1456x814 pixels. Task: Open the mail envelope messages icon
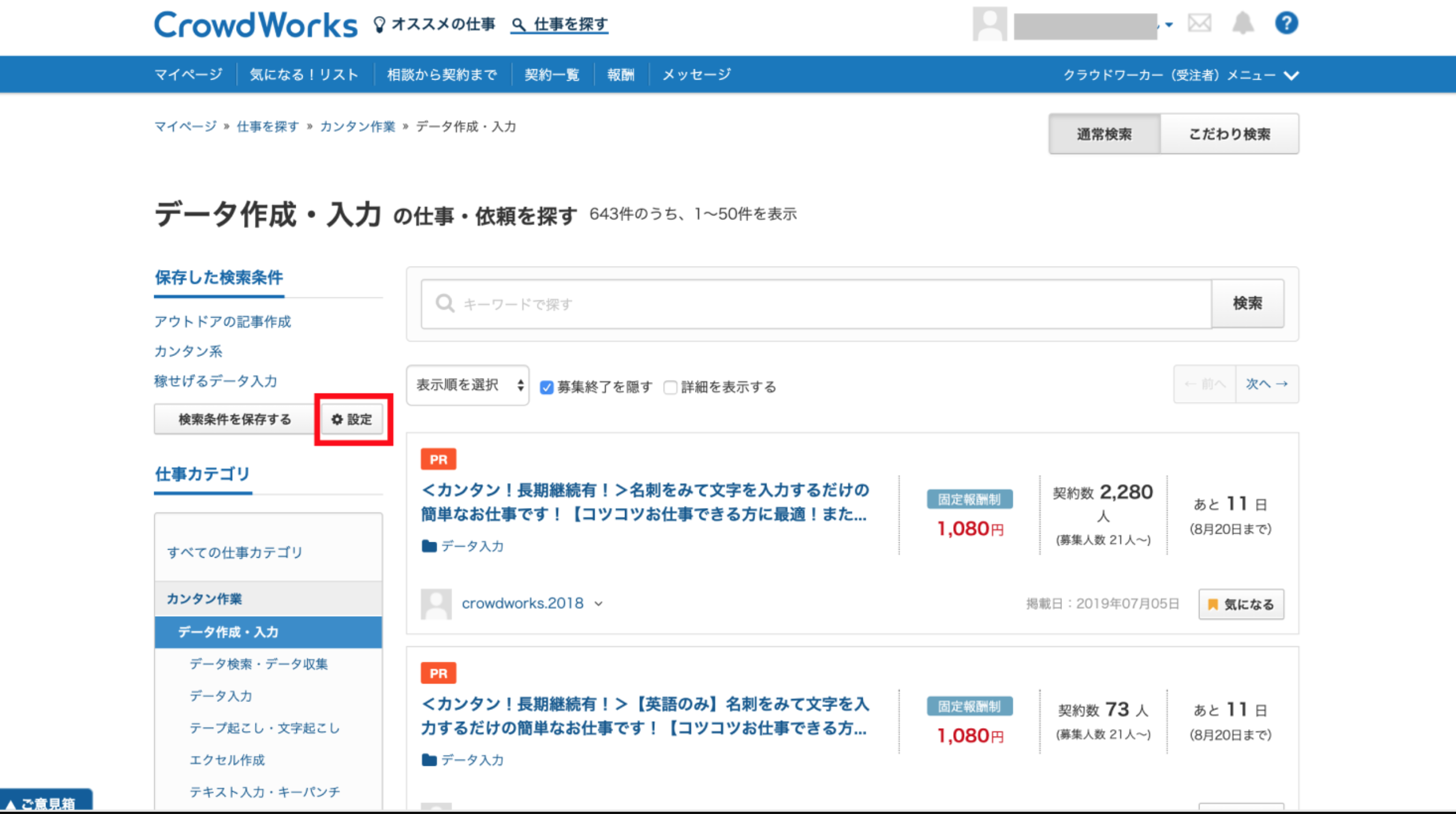[x=1199, y=24]
